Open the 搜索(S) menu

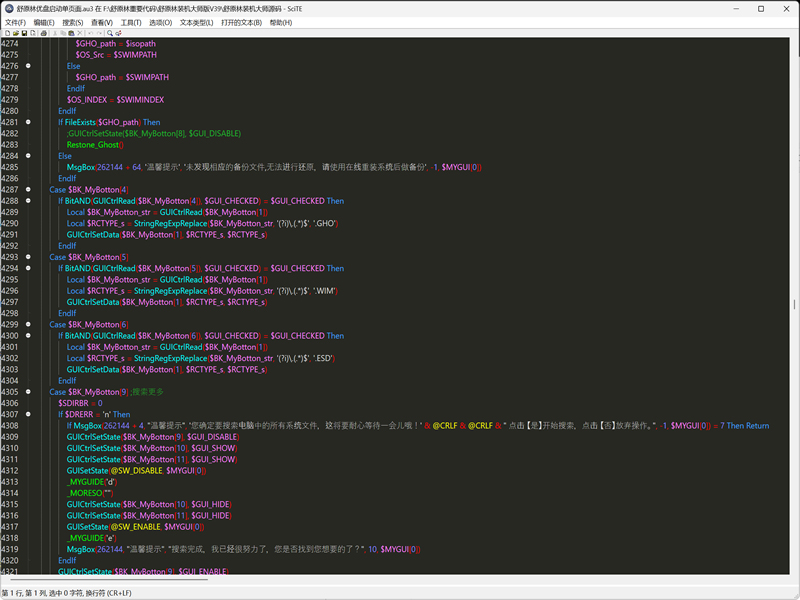[x=72, y=22]
